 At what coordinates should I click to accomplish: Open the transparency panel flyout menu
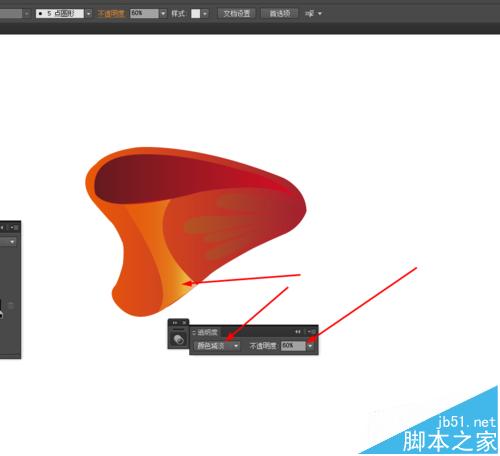[312, 332]
